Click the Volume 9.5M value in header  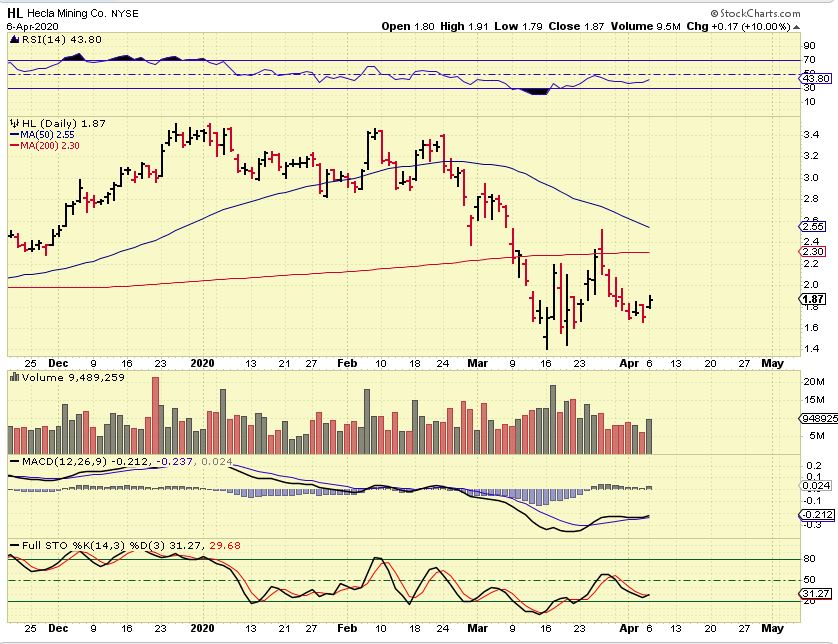click(x=646, y=26)
